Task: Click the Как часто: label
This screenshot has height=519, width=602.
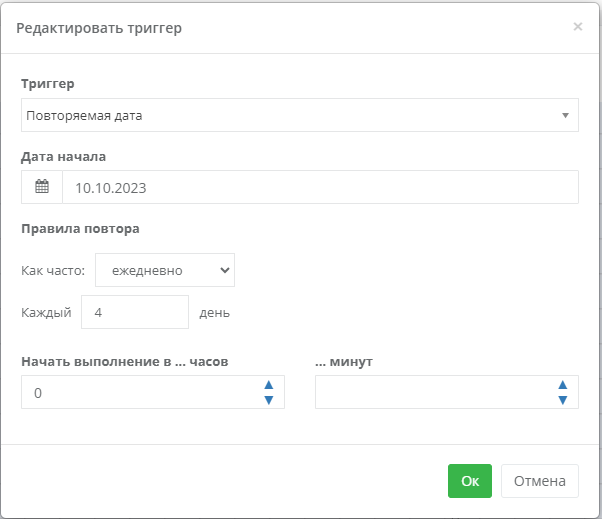Action: coord(53,271)
